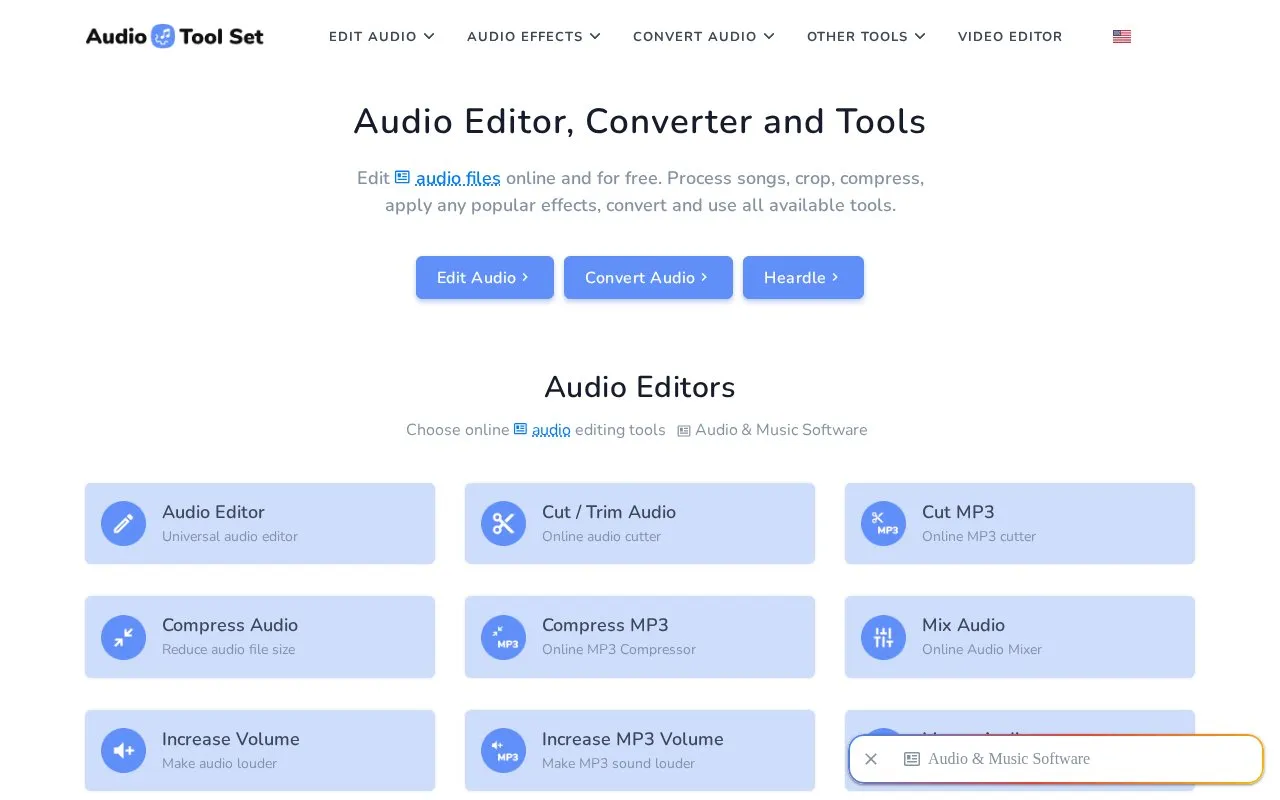Click the card icon in the bottom popup bar
This screenshot has width=1280, height=800.
tap(912, 759)
